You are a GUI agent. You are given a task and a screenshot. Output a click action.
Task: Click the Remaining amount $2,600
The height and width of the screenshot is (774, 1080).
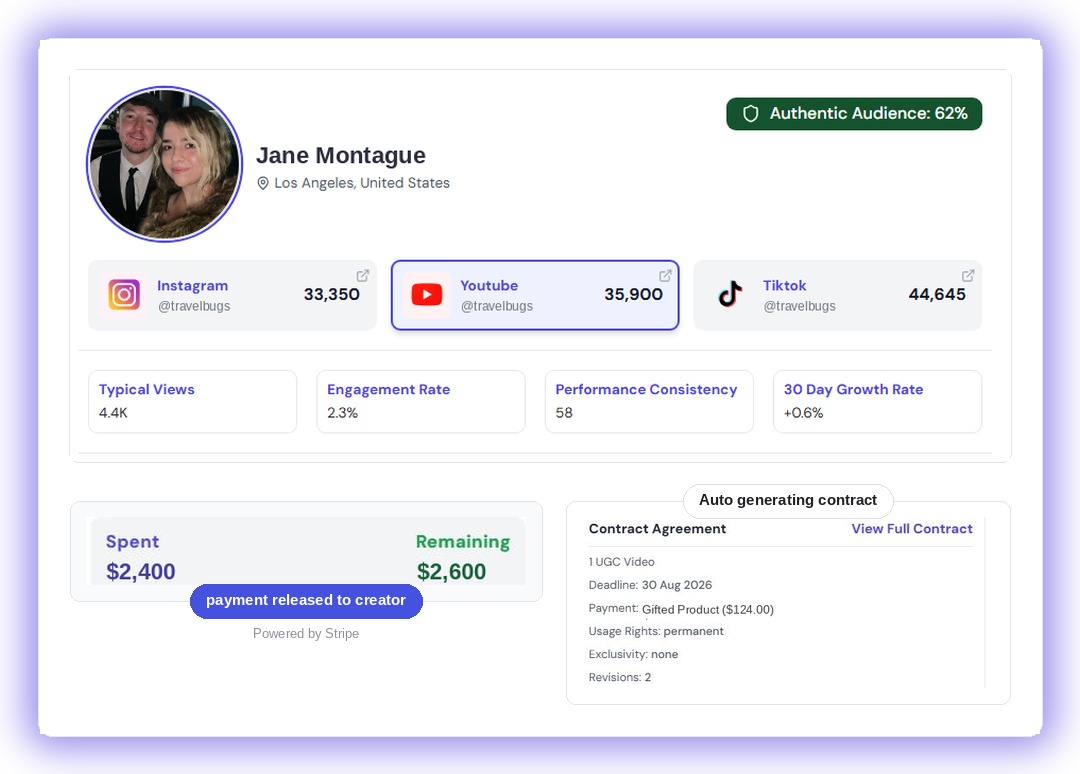(x=451, y=572)
